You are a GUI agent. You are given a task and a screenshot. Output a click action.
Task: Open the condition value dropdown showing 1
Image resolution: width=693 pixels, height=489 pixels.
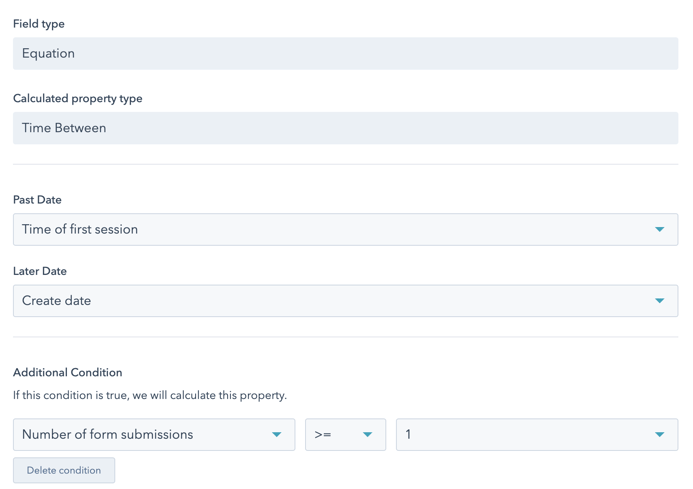[x=537, y=435]
